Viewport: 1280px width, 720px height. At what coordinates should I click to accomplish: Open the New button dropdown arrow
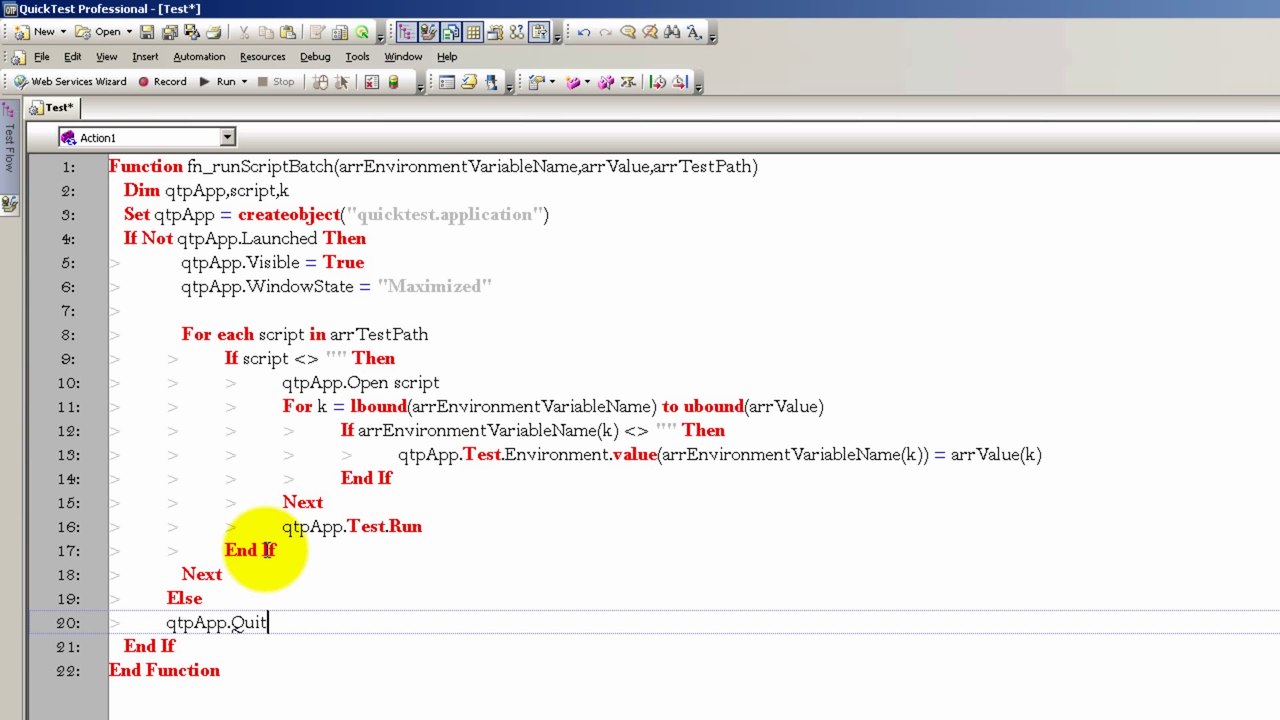click(63, 32)
